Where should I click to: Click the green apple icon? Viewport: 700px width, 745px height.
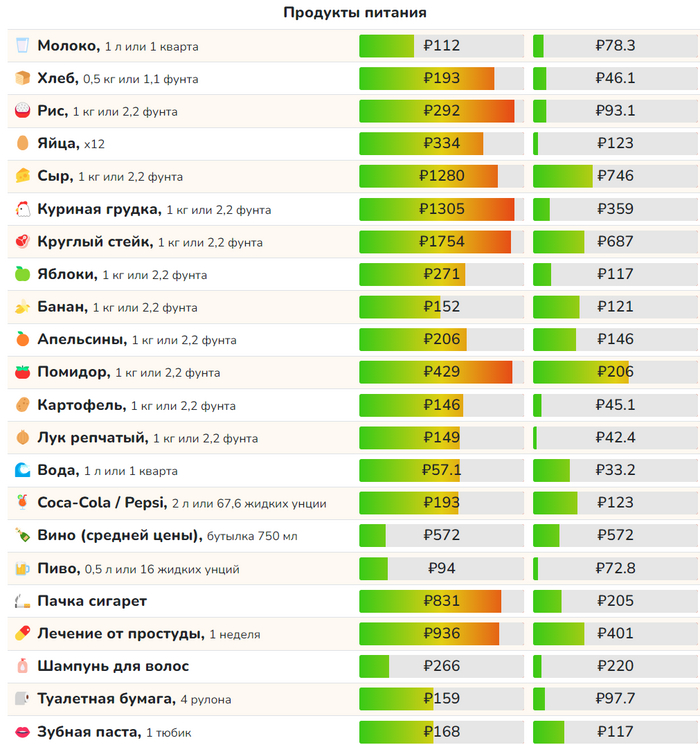coord(22,274)
